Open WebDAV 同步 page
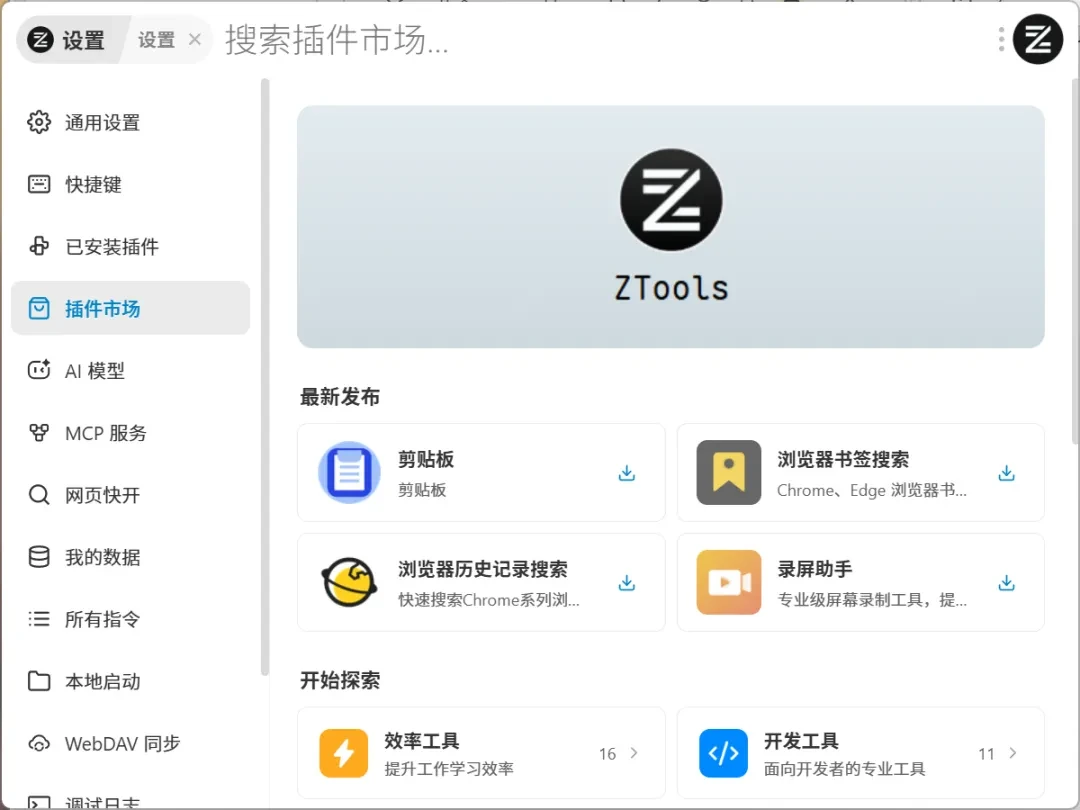The width and height of the screenshot is (1080, 810). coord(130,743)
